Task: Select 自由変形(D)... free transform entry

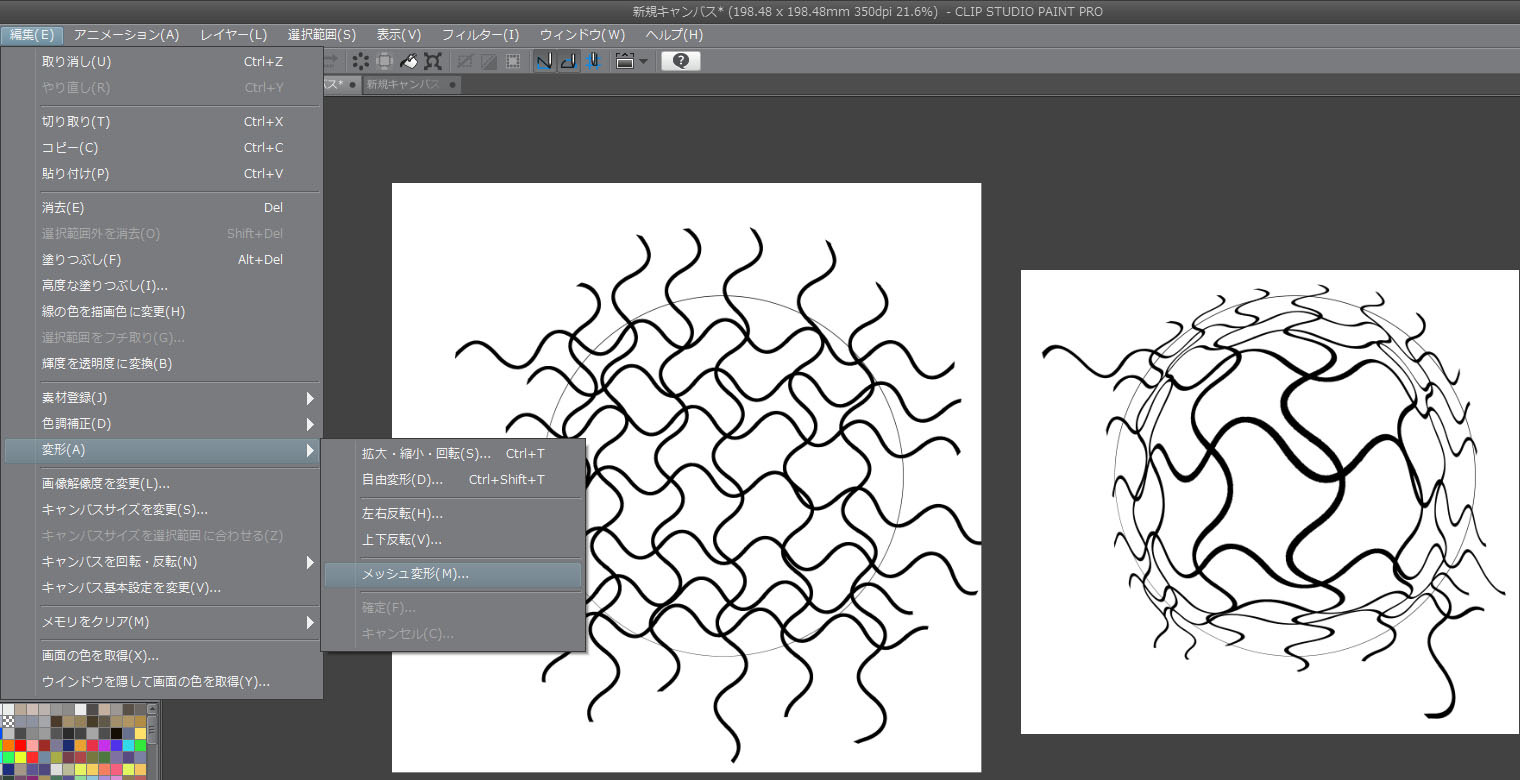Action: click(x=402, y=480)
